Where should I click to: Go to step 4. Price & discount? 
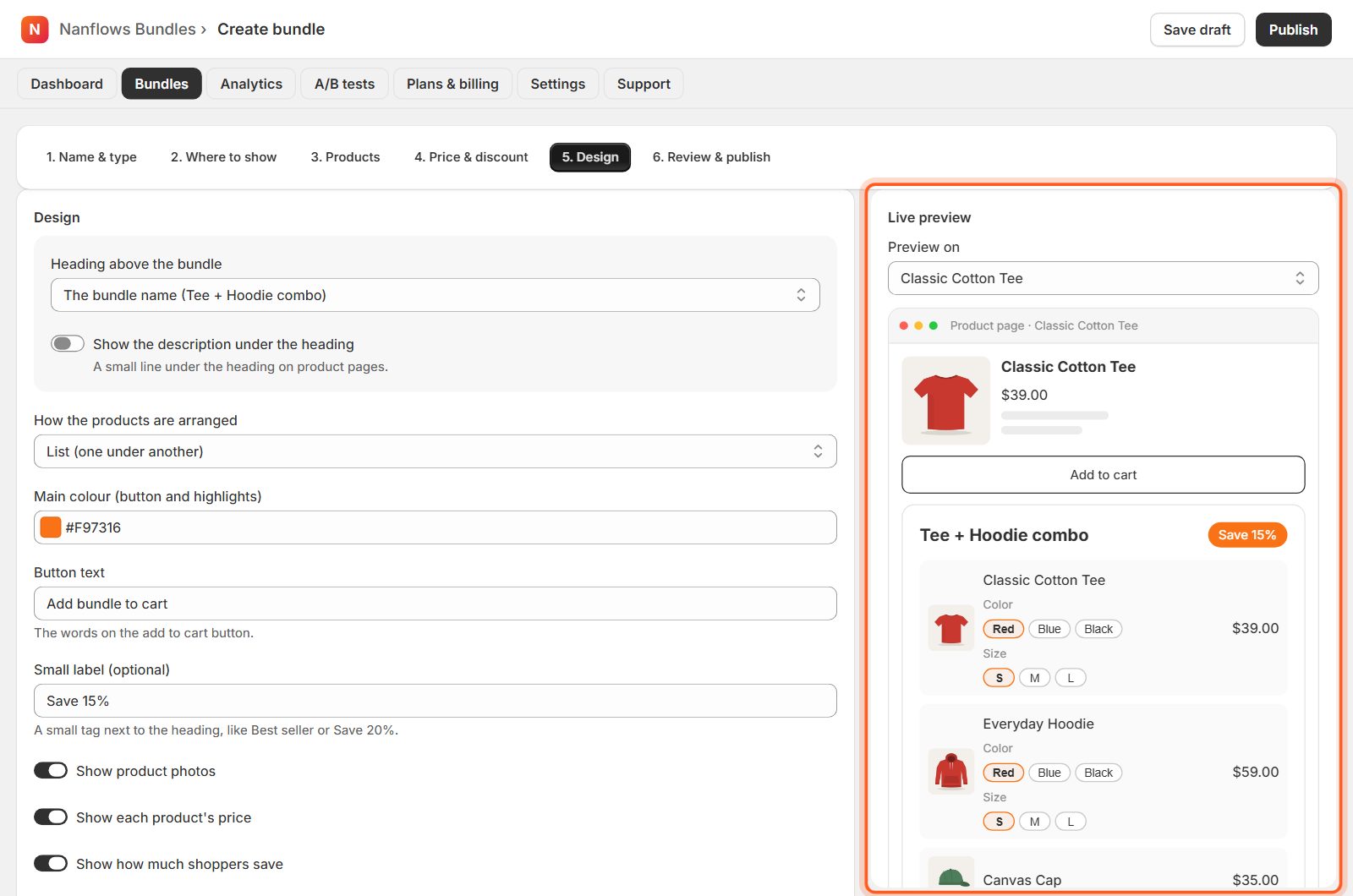(x=471, y=157)
